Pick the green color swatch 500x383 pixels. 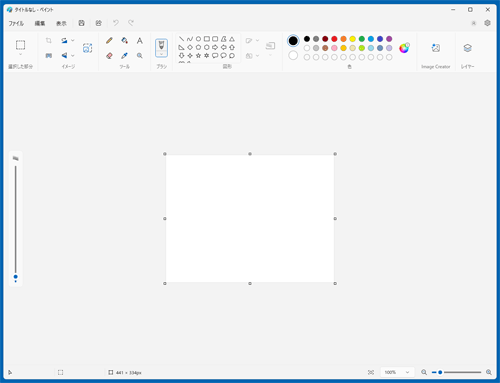362,39
